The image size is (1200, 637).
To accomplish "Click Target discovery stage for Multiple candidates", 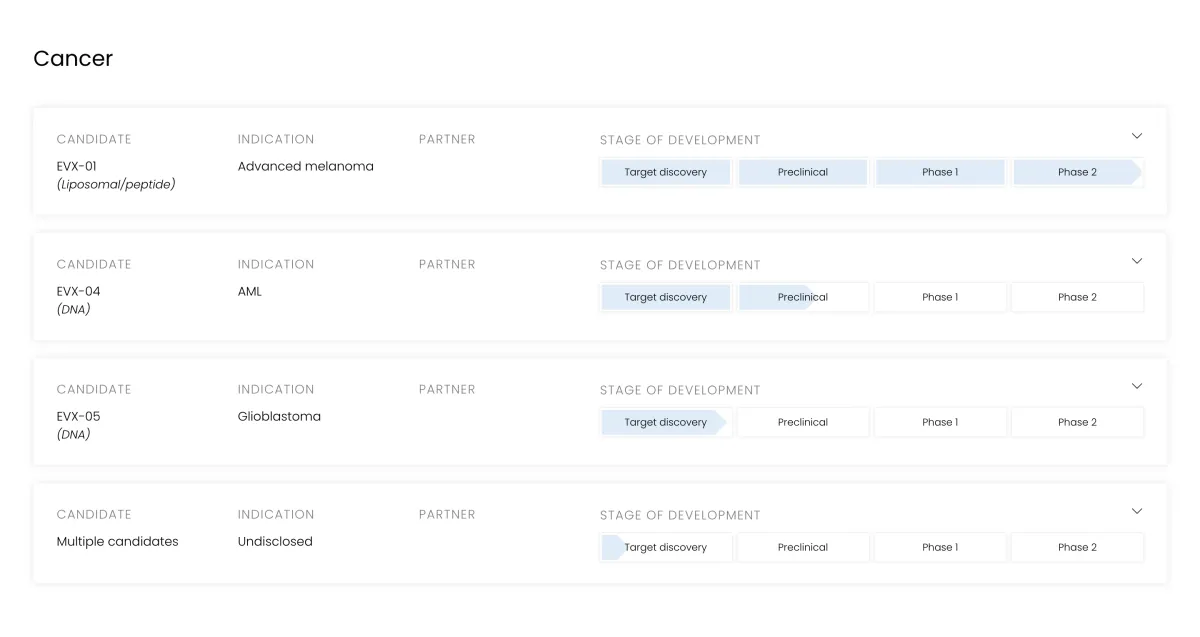I will [666, 547].
